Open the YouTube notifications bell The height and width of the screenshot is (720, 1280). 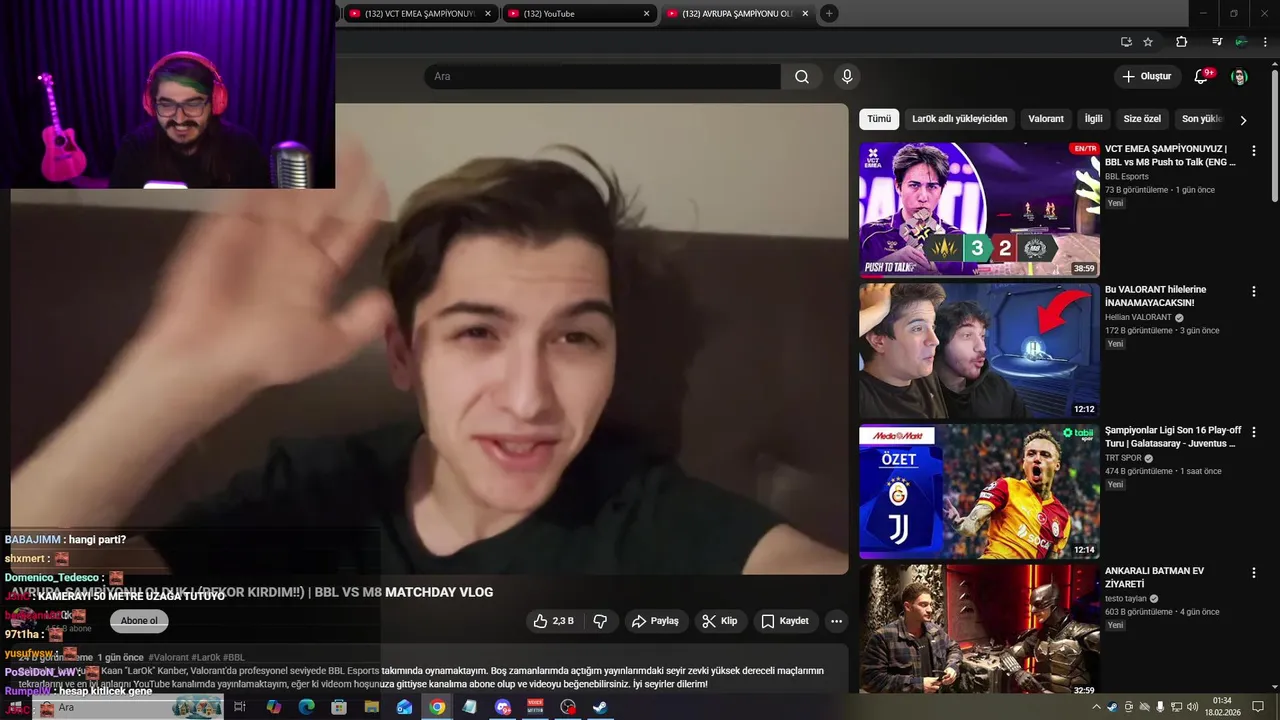pos(1202,77)
